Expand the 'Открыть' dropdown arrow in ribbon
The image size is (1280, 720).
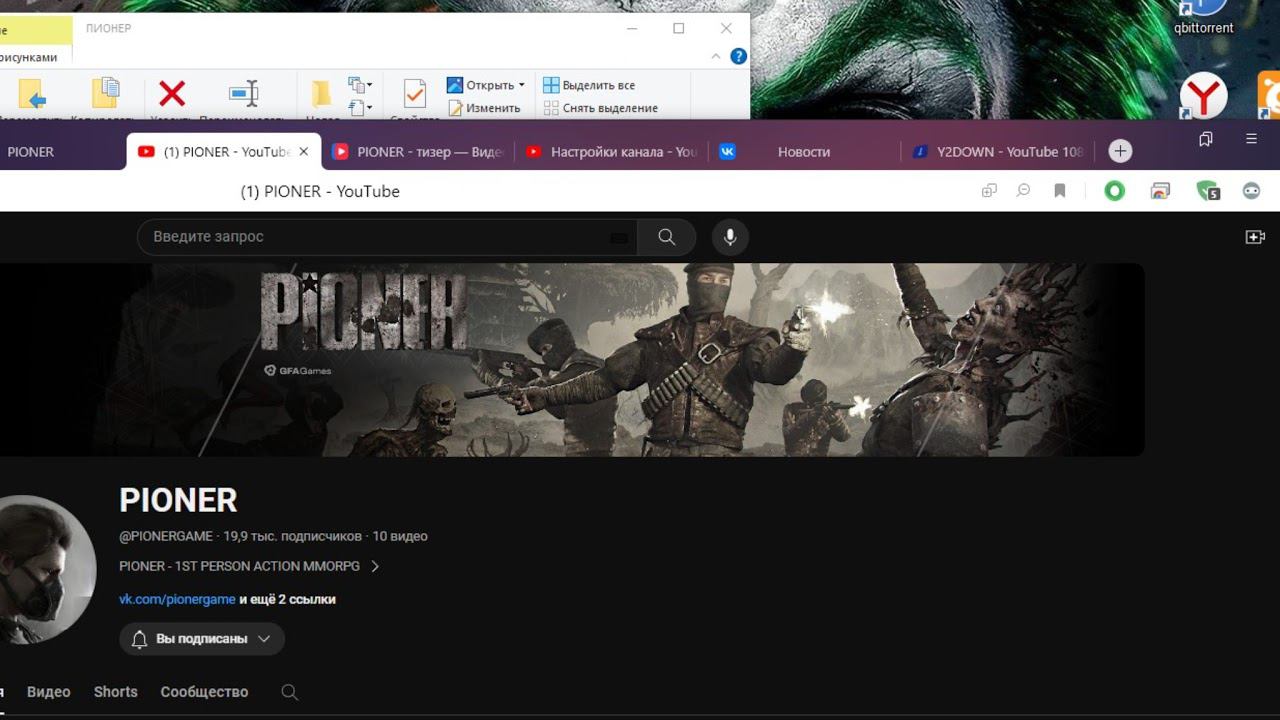(x=521, y=86)
